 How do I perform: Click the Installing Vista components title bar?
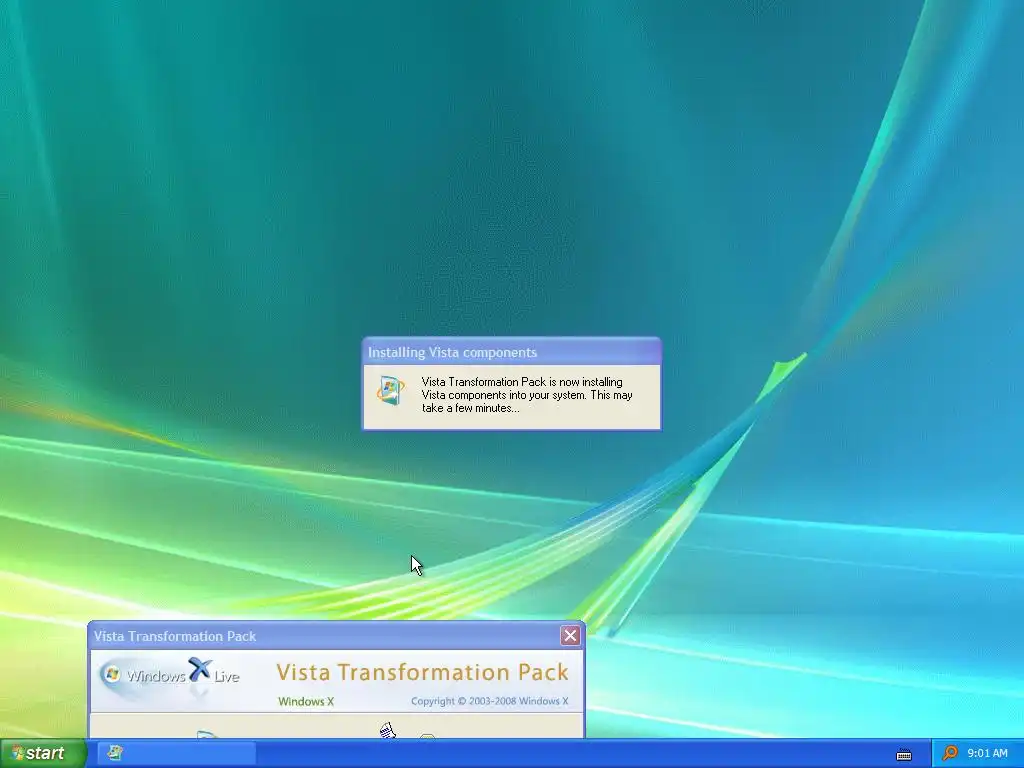pos(511,352)
